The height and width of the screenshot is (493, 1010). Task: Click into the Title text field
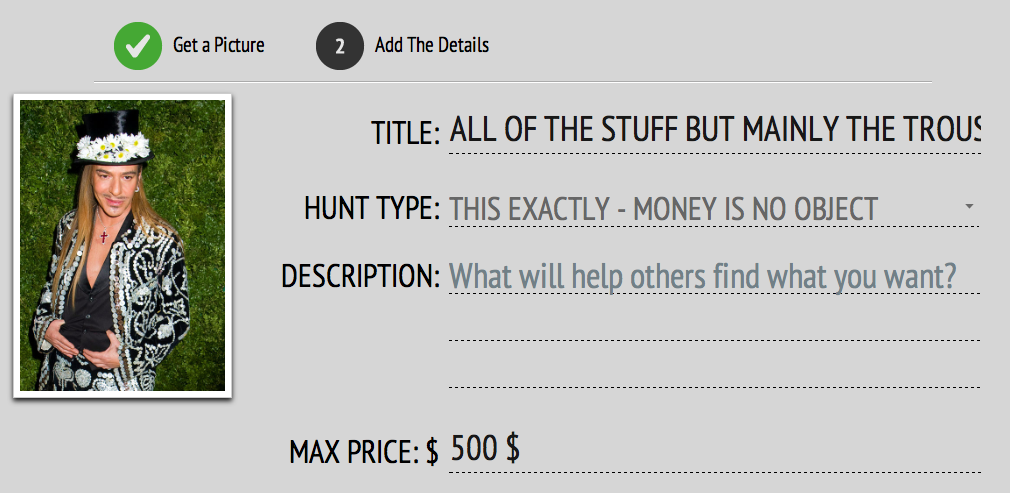point(714,130)
